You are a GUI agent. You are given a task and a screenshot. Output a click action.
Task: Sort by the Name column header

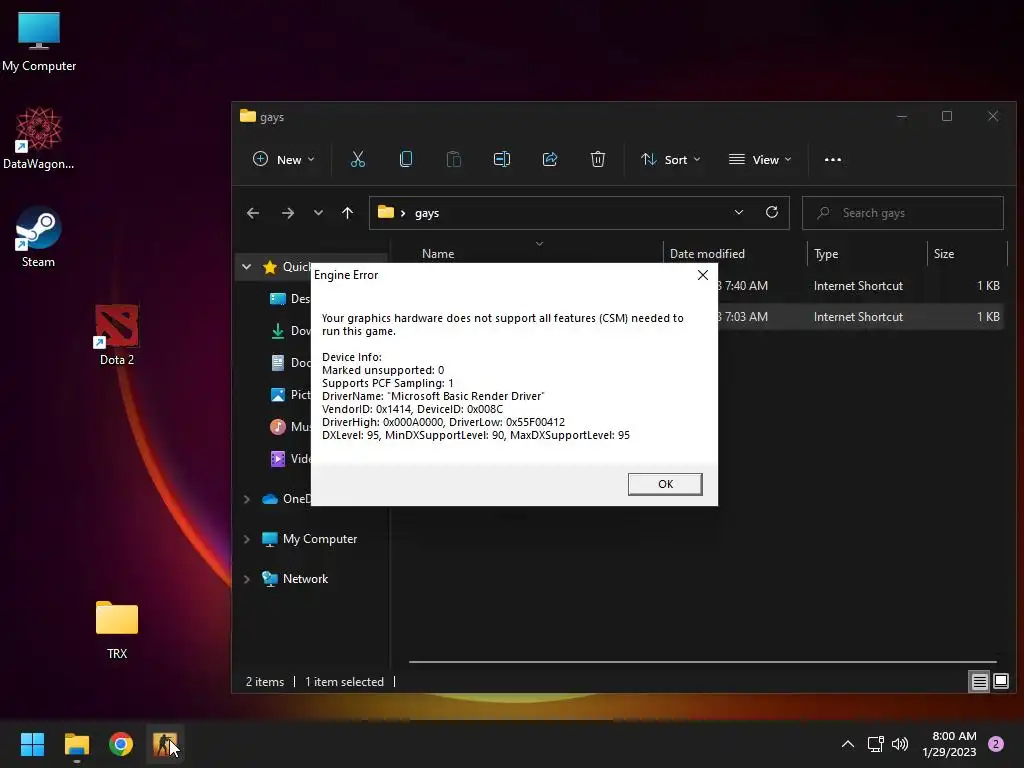pyautogui.click(x=438, y=253)
